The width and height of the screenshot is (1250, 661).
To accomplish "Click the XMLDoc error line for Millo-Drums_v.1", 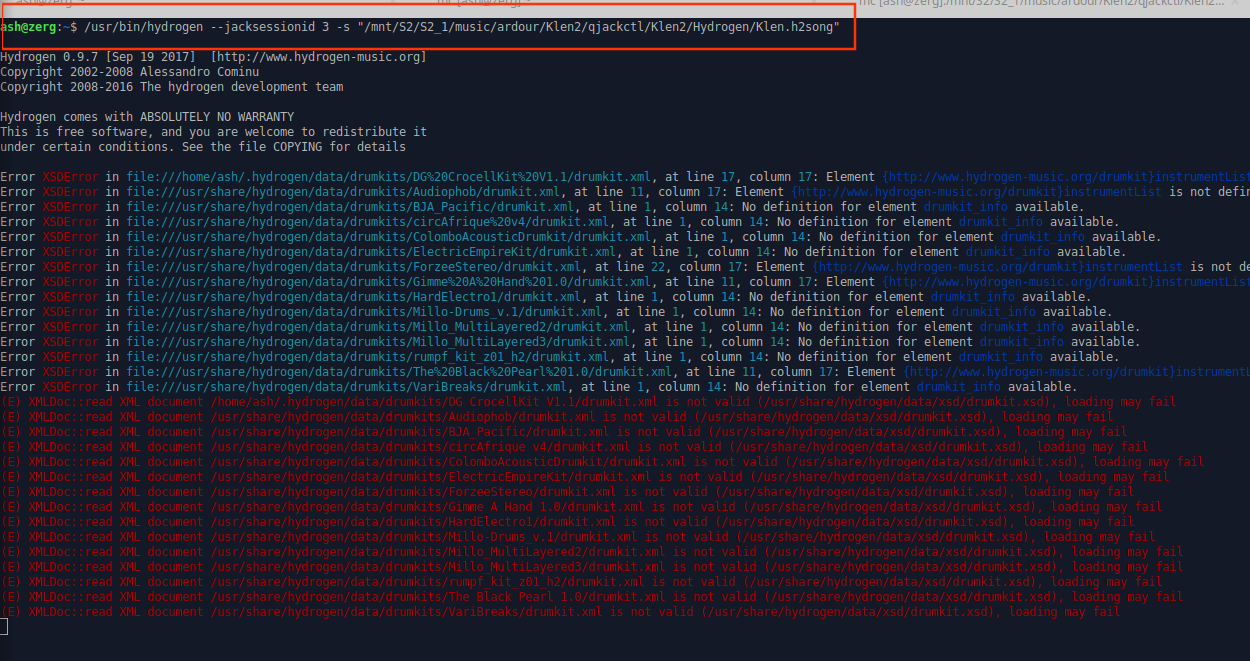I will point(578,537).
